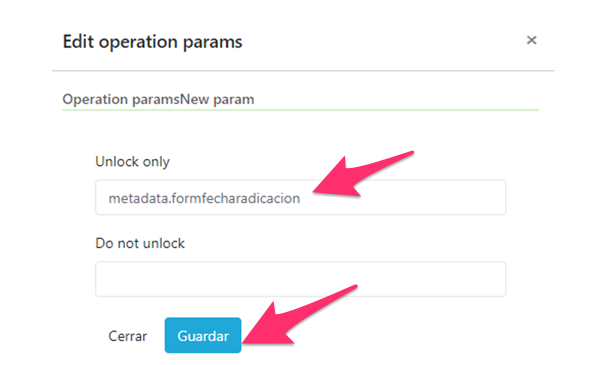Close the Edit operation params dialog
The width and height of the screenshot is (599, 365).
click(x=531, y=40)
